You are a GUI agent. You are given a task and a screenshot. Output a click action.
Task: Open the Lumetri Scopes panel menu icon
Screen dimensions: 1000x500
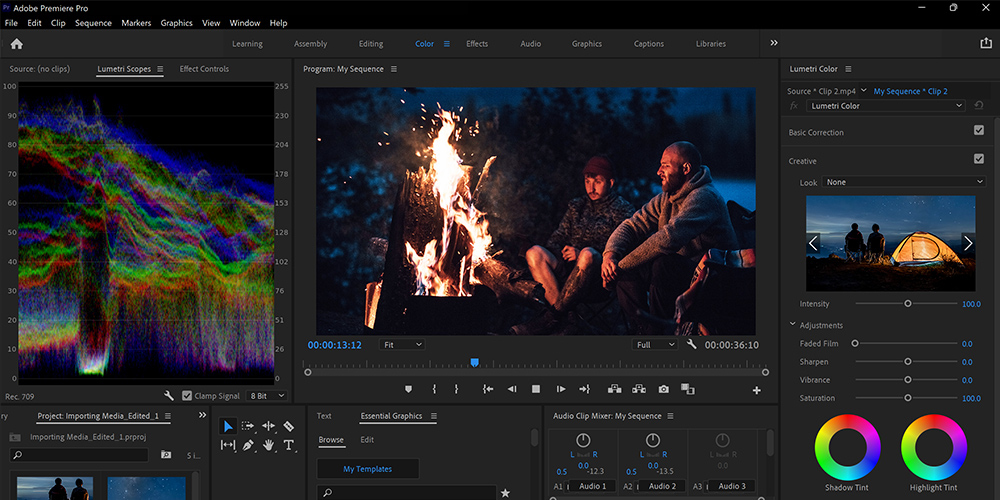click(160, 69)
